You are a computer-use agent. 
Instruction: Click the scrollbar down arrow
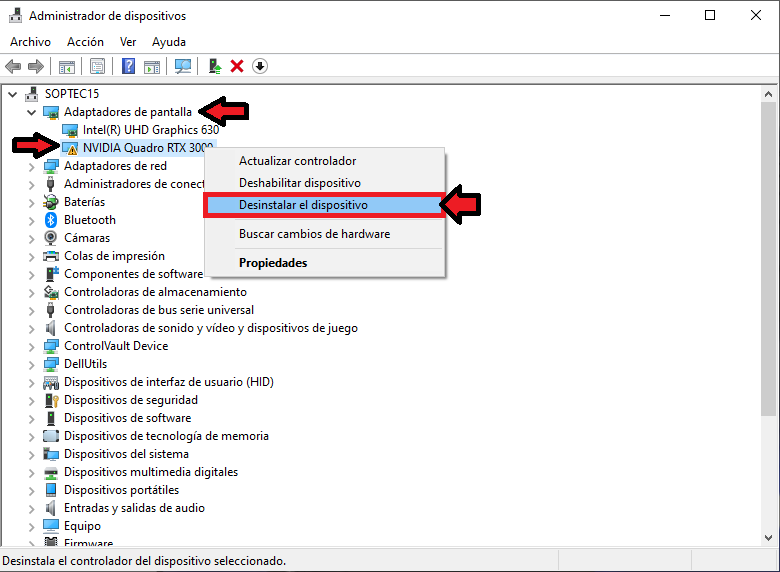pos(769,538)
